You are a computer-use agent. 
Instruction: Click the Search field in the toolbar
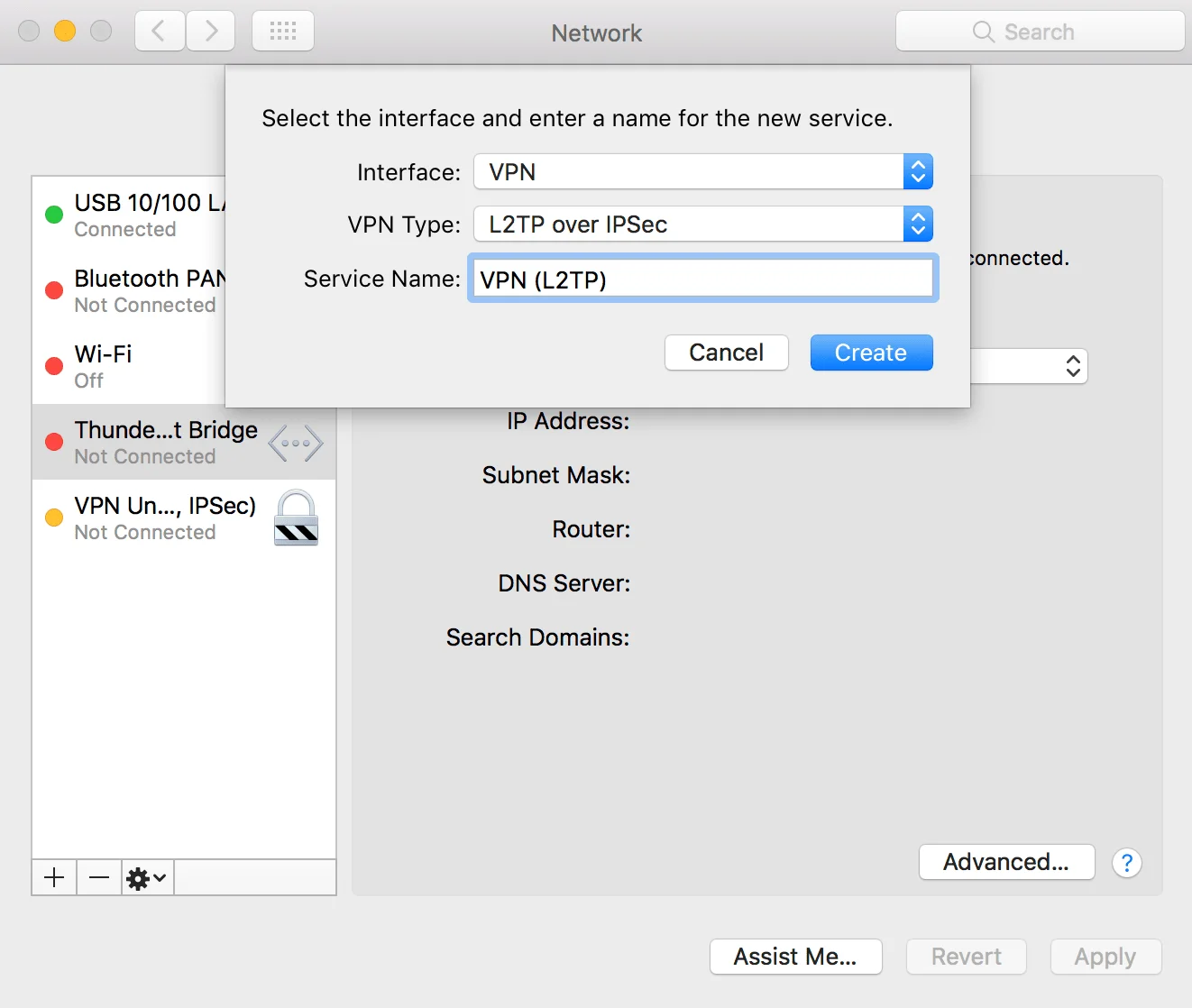[1040, 32]
